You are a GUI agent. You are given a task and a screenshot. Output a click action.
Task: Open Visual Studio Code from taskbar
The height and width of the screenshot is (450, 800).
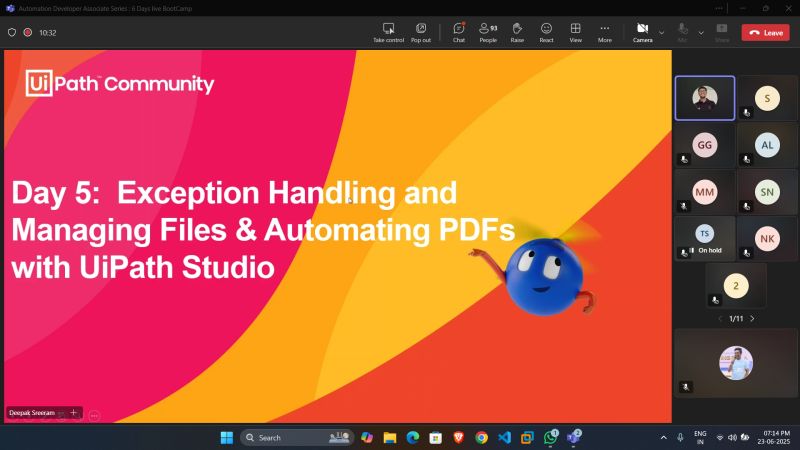coord(504,438)
